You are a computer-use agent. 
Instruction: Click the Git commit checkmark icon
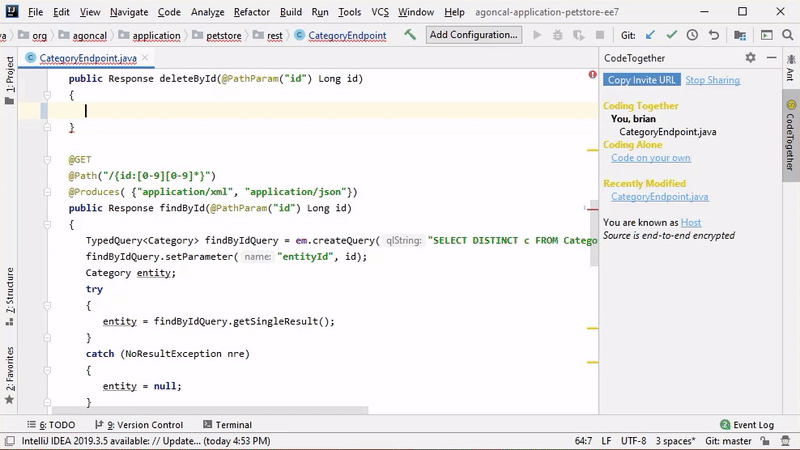pyautogui.click(x=671, y=35)
